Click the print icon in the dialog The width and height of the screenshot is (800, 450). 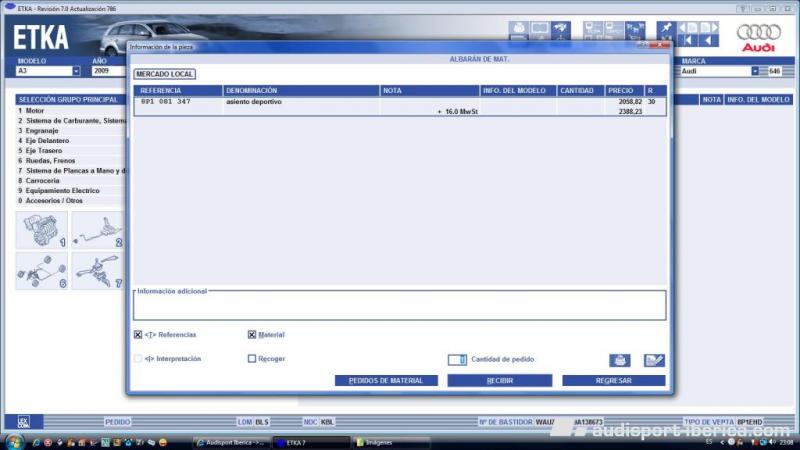[x=619, y=360]
